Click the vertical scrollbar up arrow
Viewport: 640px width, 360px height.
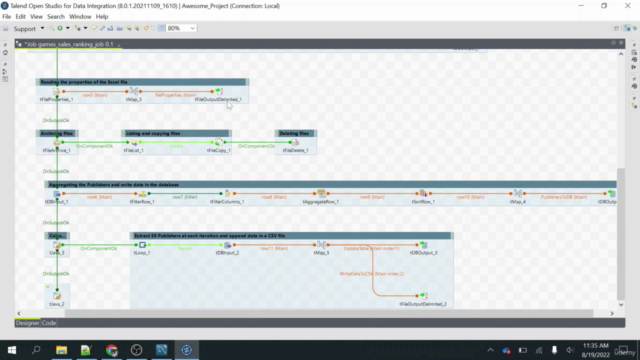[x=621, y=54]
